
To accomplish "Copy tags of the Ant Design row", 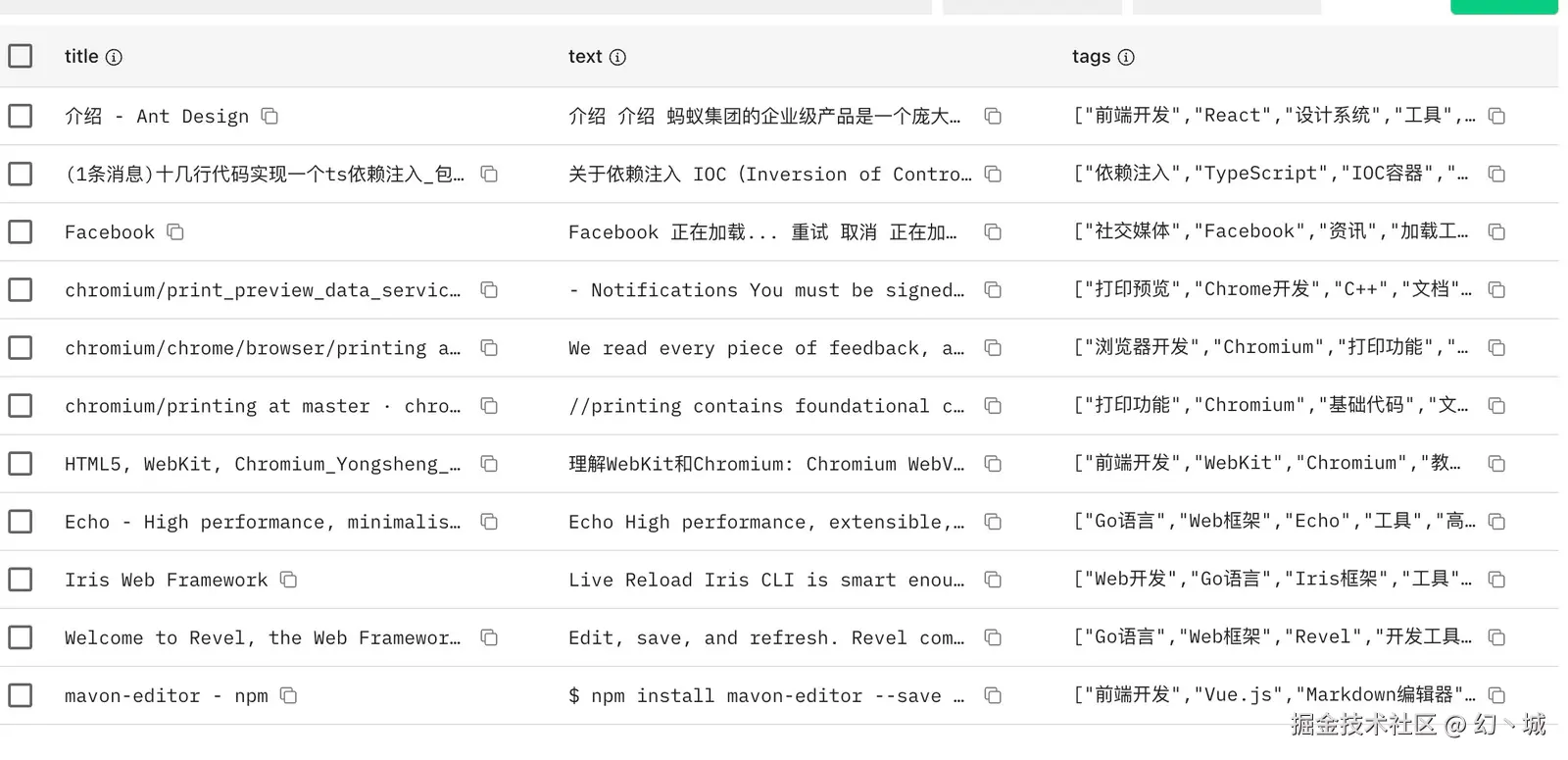I will (x=1496, y=117).
